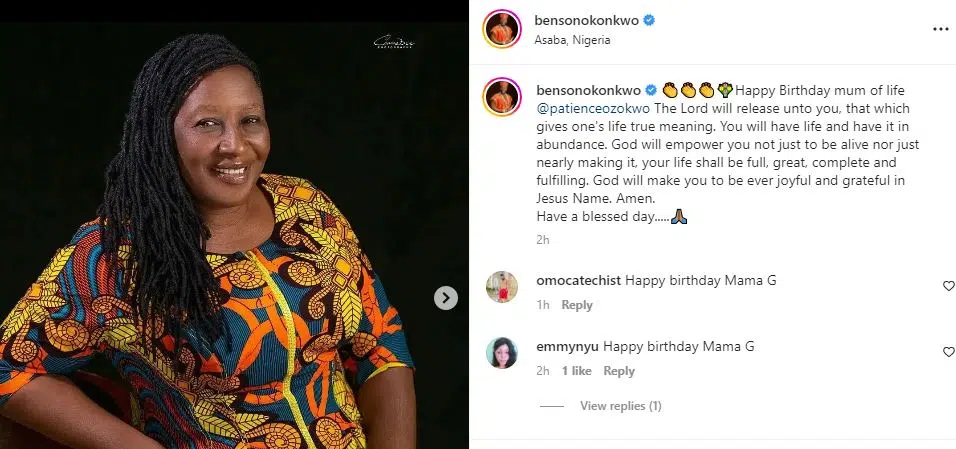Open the three-dots more options menu

(x=940, y=29)
